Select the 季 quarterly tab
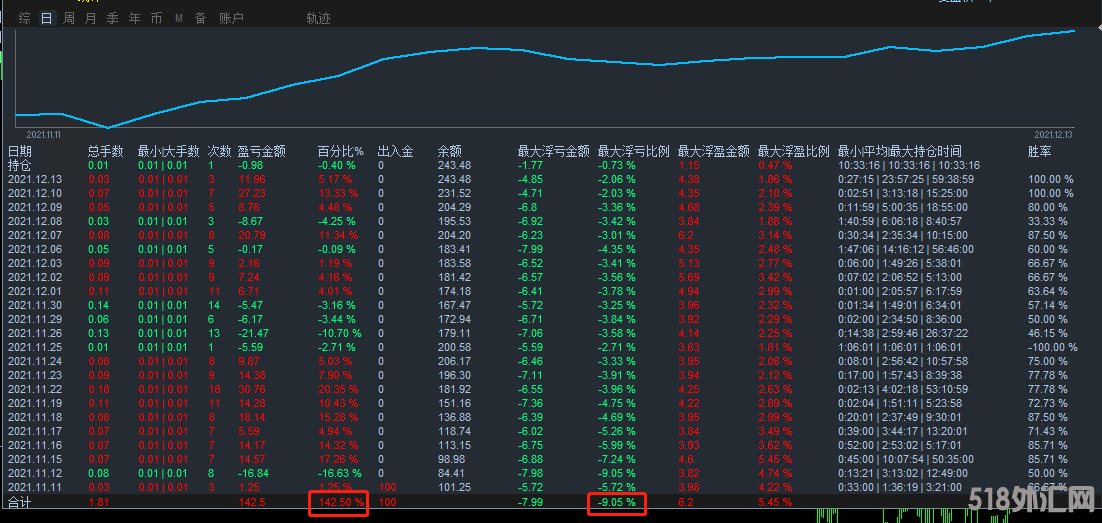 coord(112,18)
